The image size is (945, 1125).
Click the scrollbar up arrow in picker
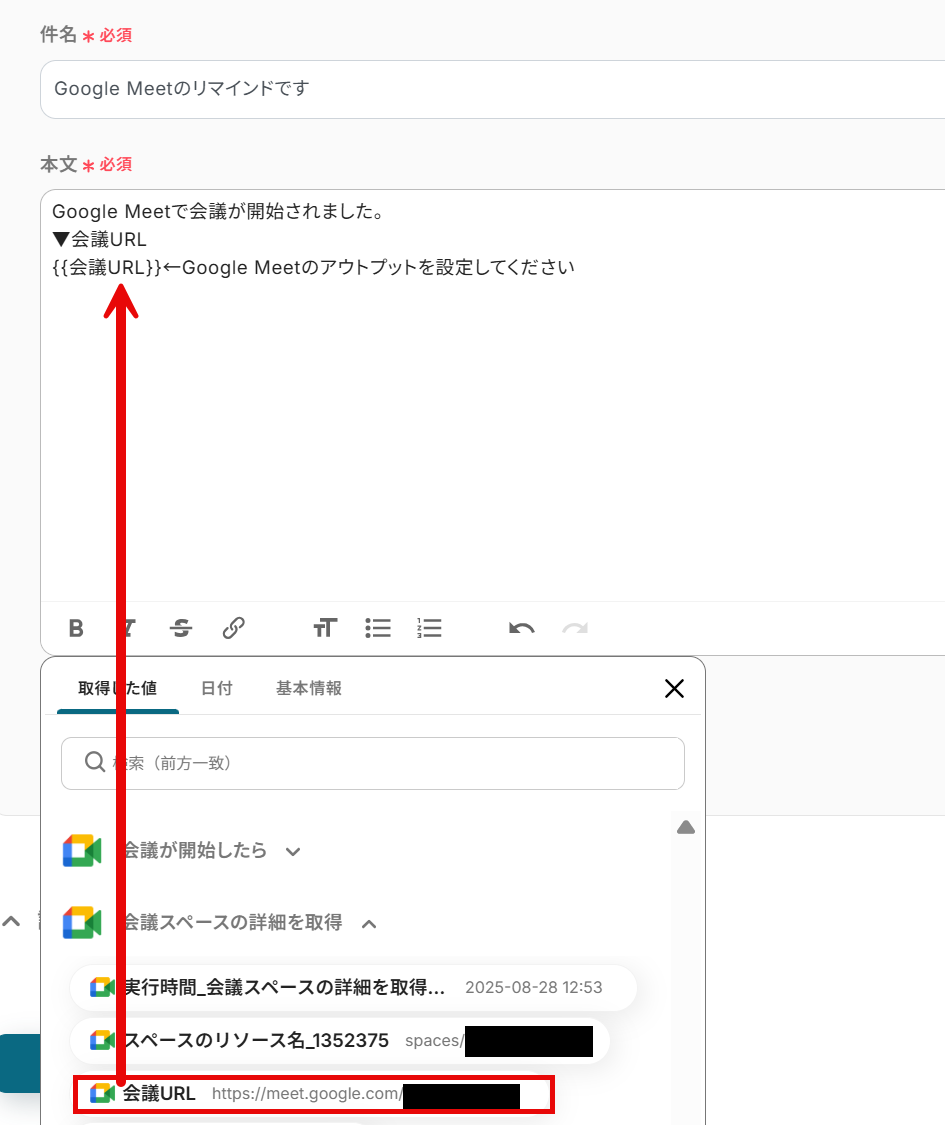tap(686, 828)
